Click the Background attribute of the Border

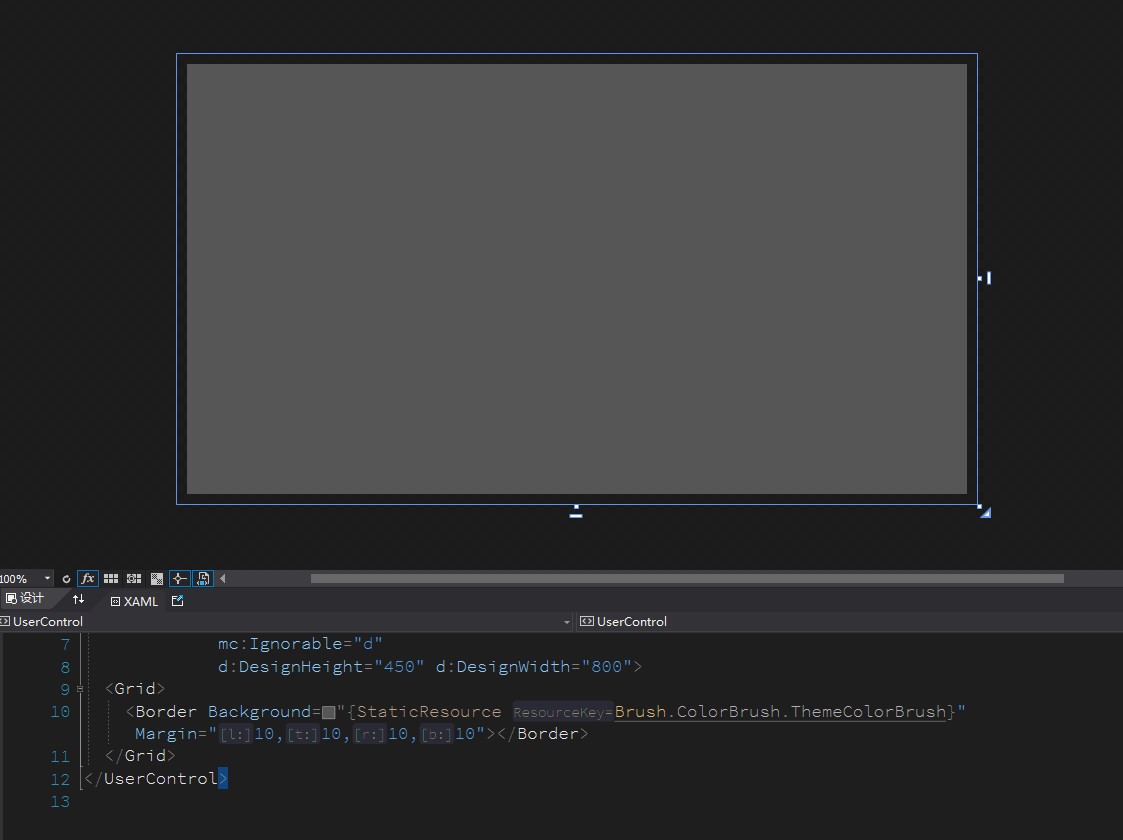259,712
